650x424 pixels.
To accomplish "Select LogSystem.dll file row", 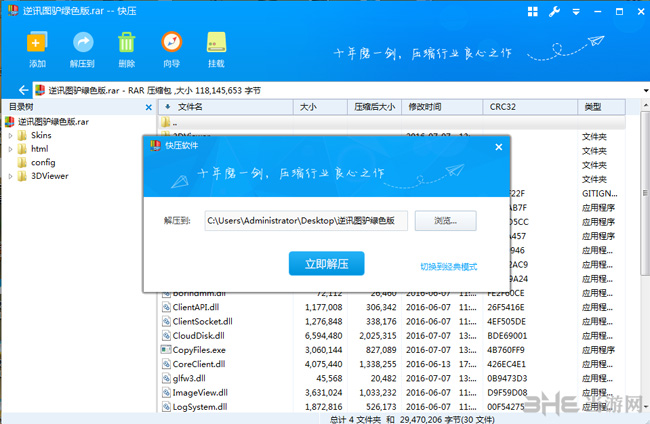I will click(392, 407).
